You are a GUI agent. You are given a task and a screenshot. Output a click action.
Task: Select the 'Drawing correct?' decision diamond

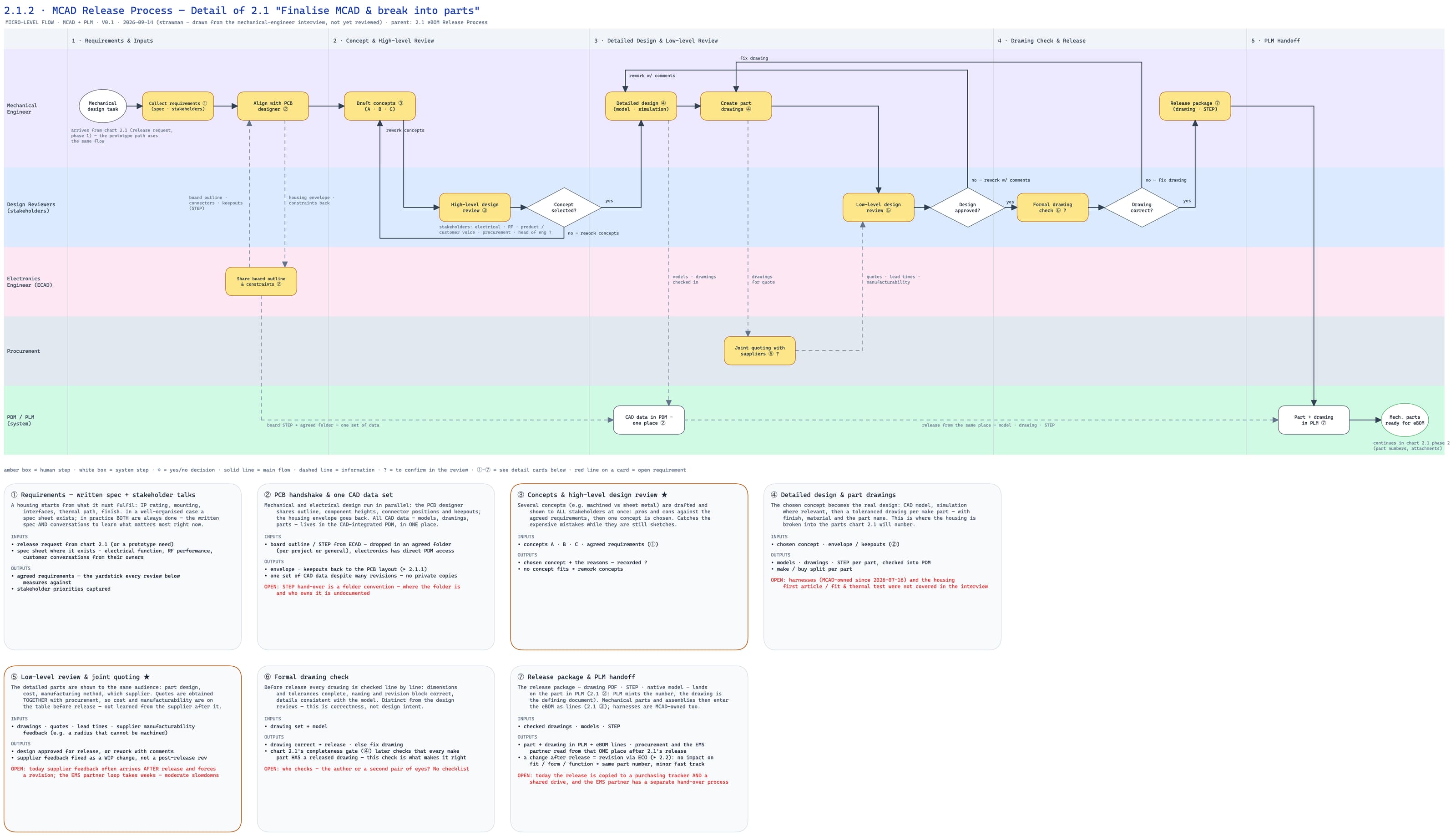point(1142,207)
